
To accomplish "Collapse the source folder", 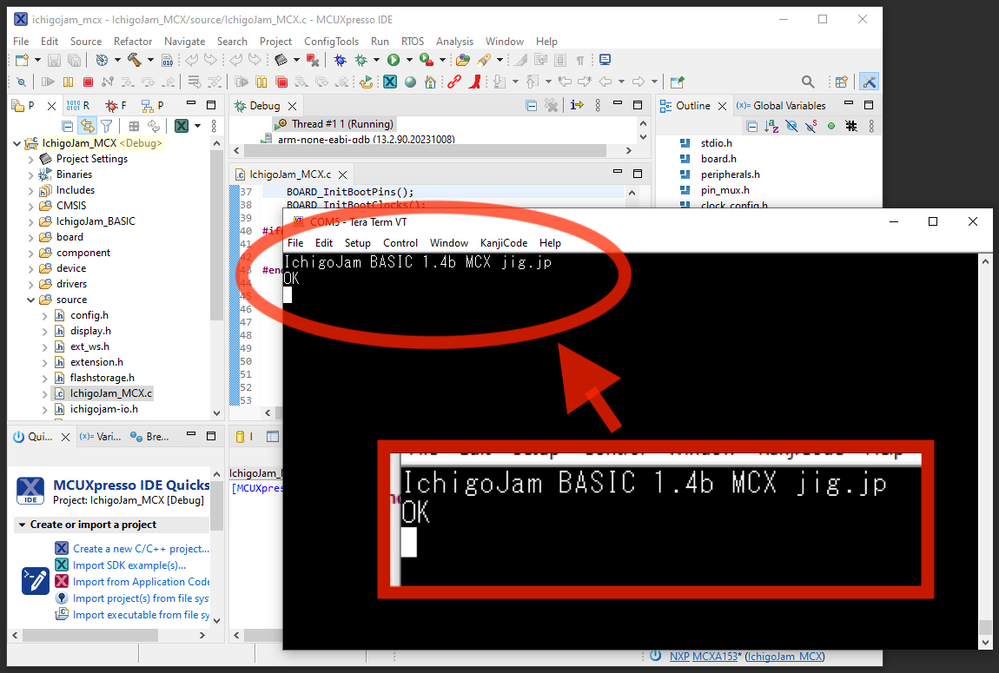I will click(31, 300).
